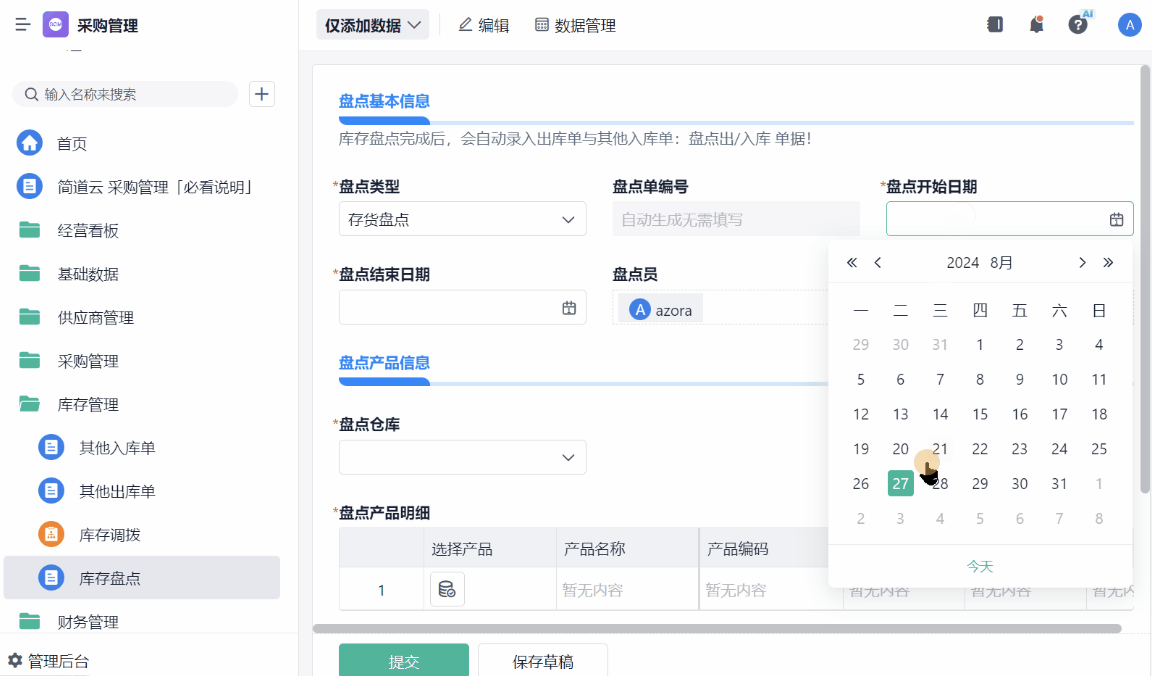Click the azora member tag

[x=660, y=310]
